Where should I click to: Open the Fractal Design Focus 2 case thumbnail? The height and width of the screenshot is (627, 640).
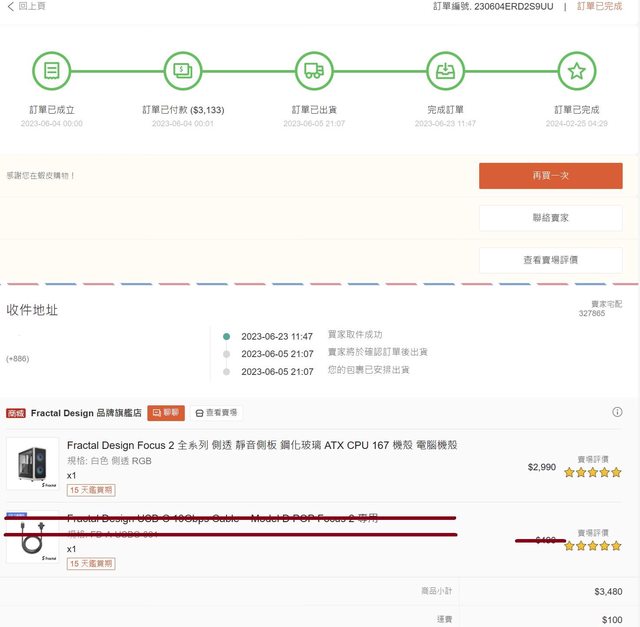(33, 464)
